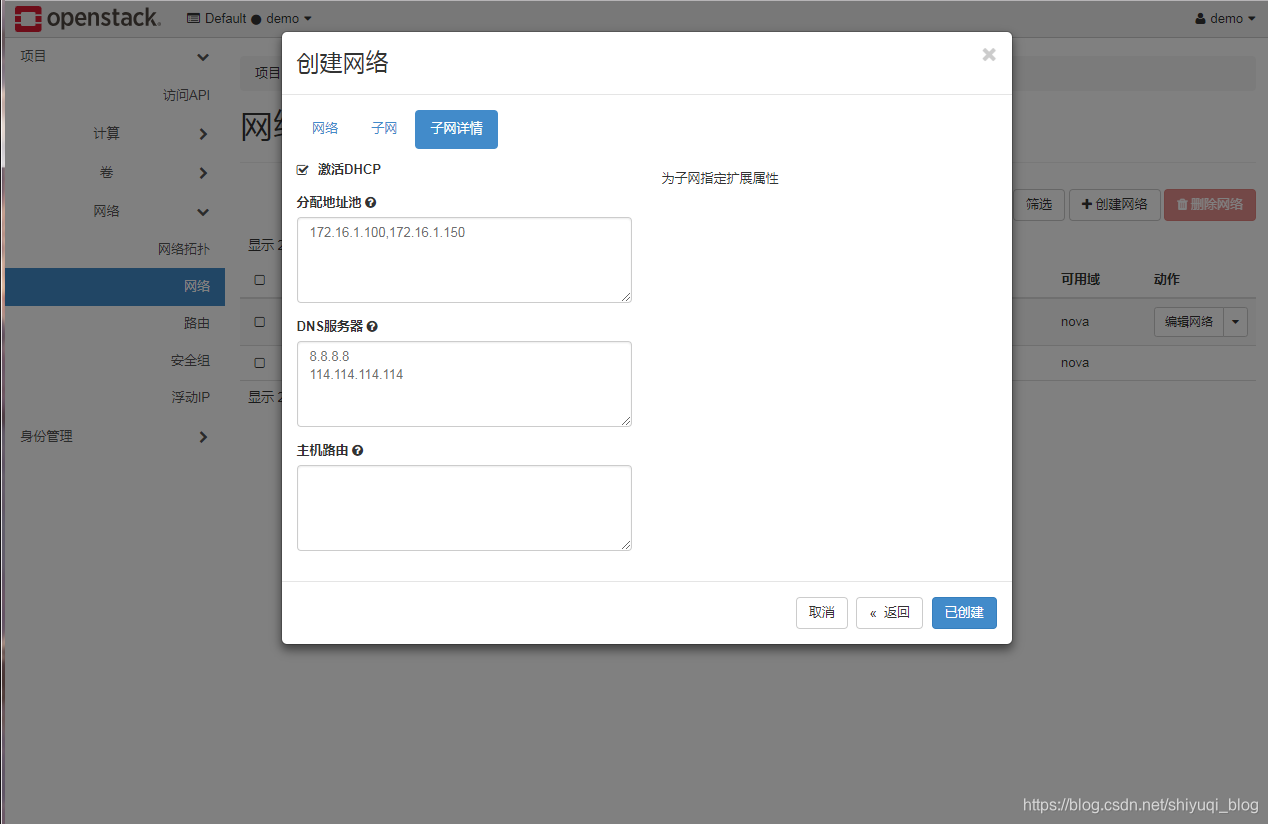Click into the empty 主机路由 text area

(464, 508)
